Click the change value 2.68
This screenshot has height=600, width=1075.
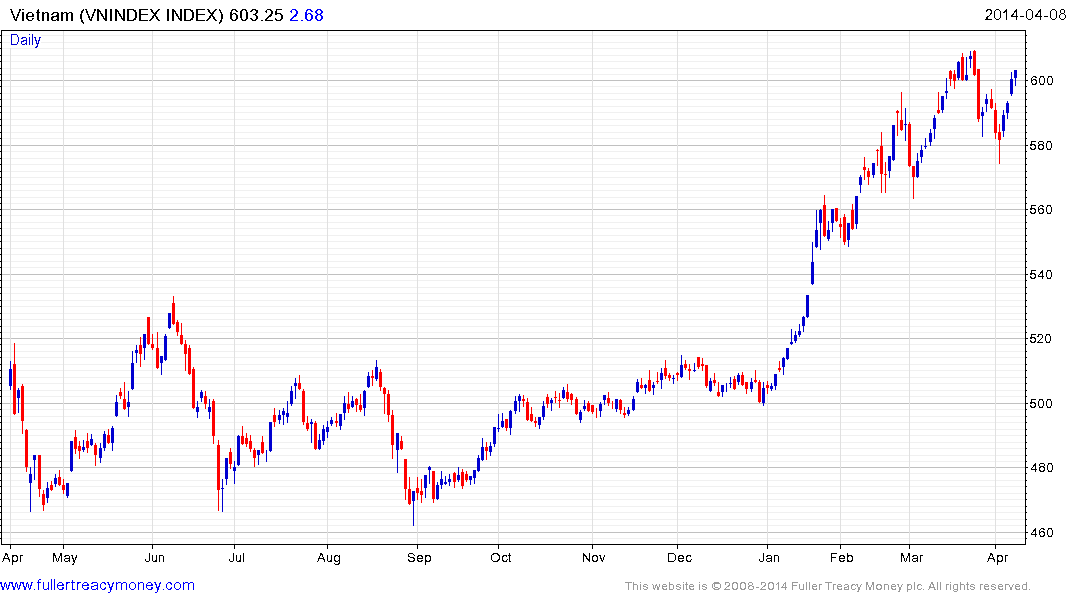tap(306, 15)
